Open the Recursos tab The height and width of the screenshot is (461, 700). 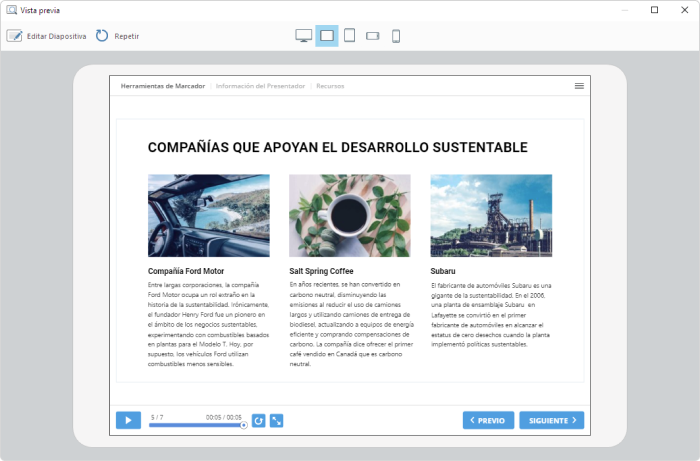pos(330,86)
